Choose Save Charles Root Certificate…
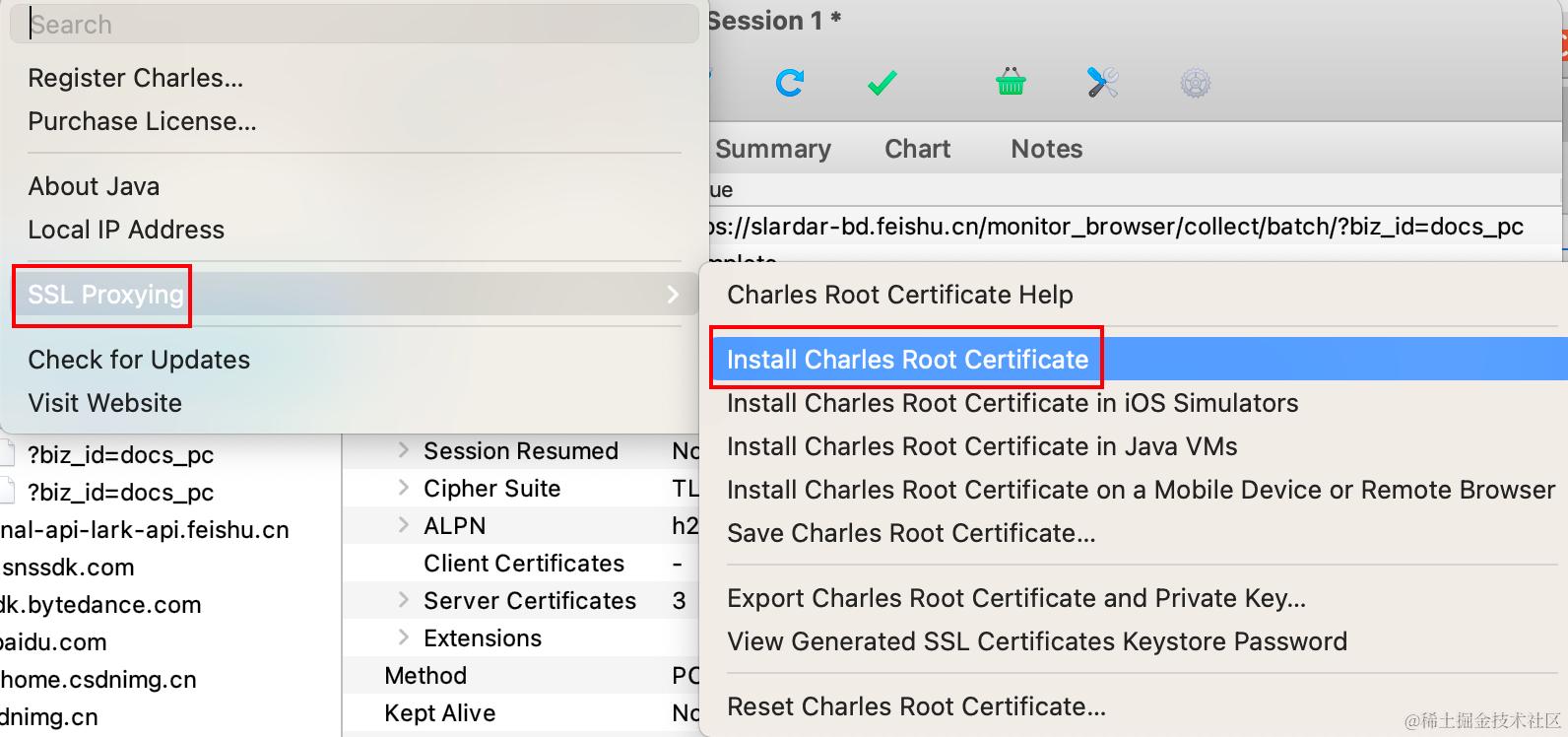 point(911,533)
